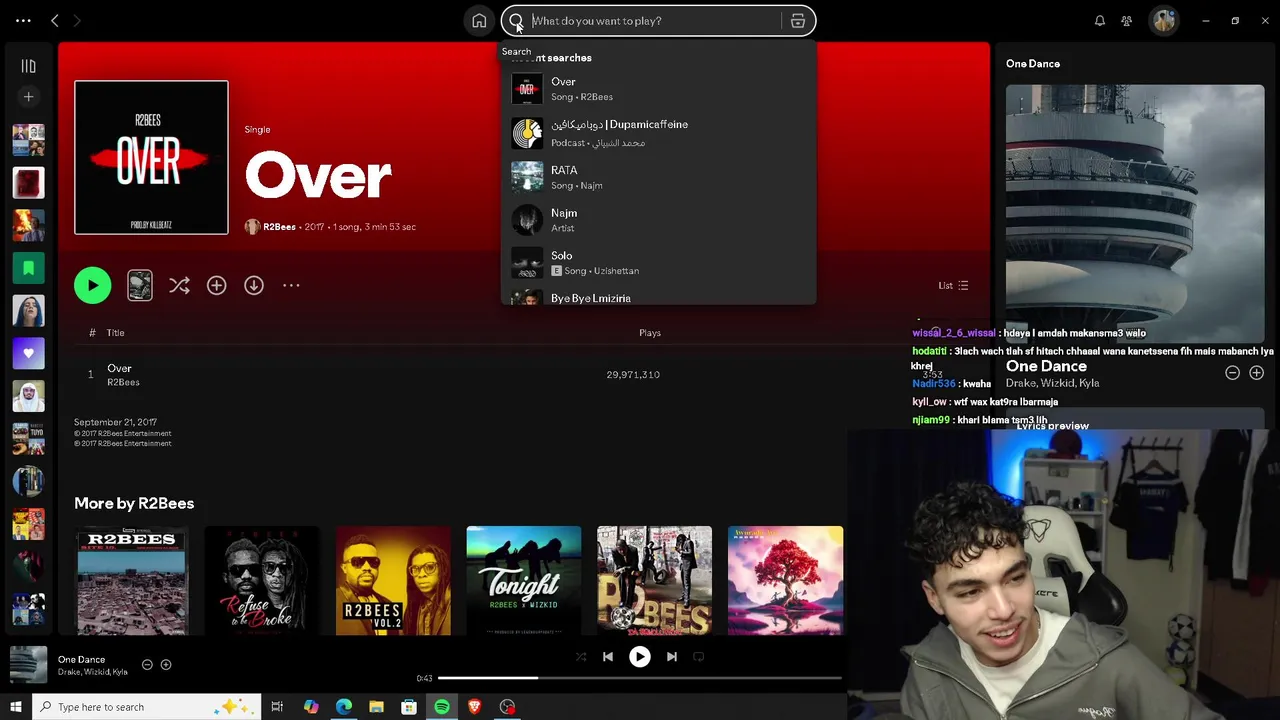The image size is (1280, 720).
Task: Select recent search Dupamicaffeine podcast
Action: (x=658, y=133)
